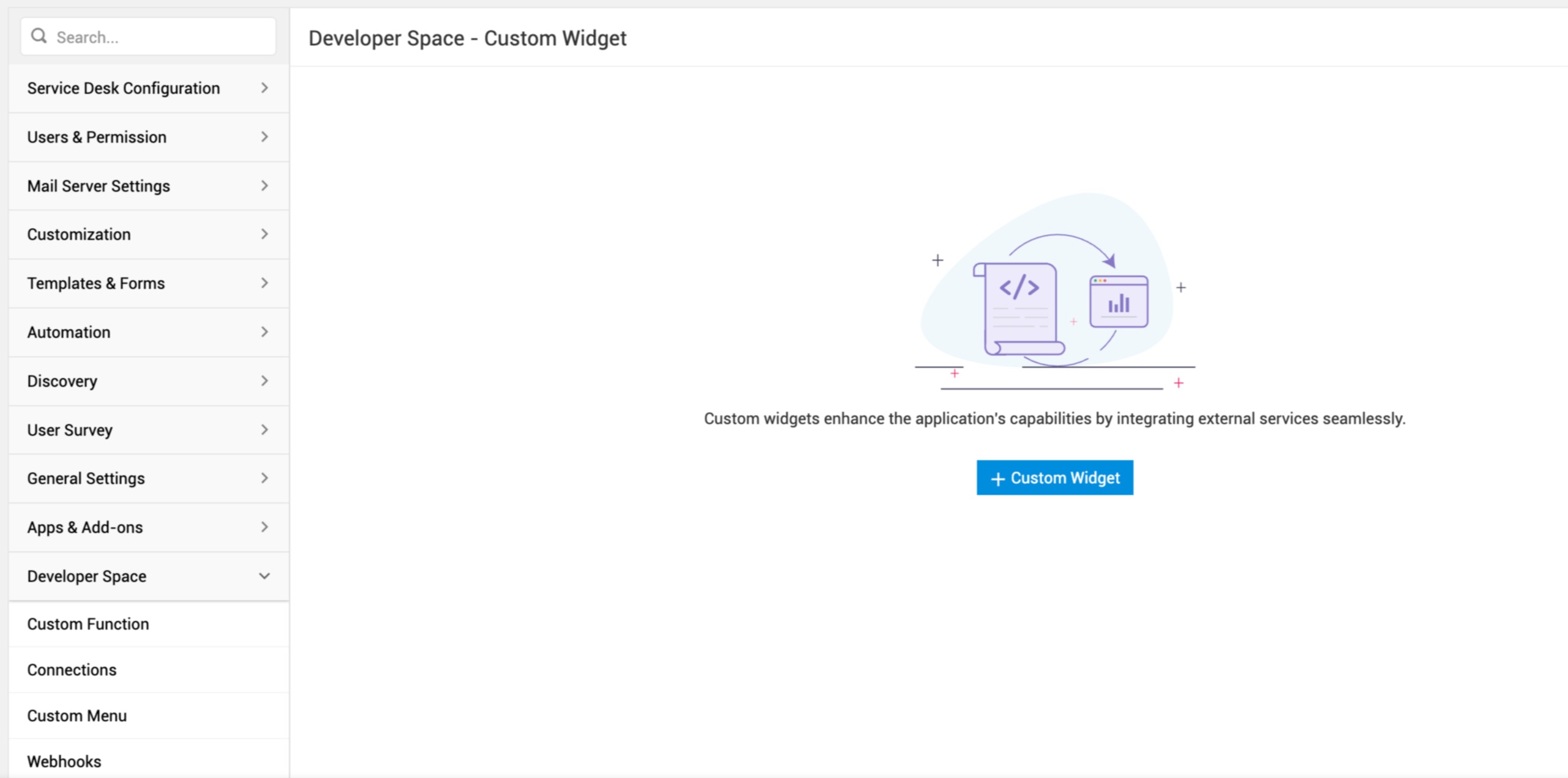Viewport: 1568px width, 778px height.
Task: Click Templates & Forms chevron arrow
Action: (264, 283)
